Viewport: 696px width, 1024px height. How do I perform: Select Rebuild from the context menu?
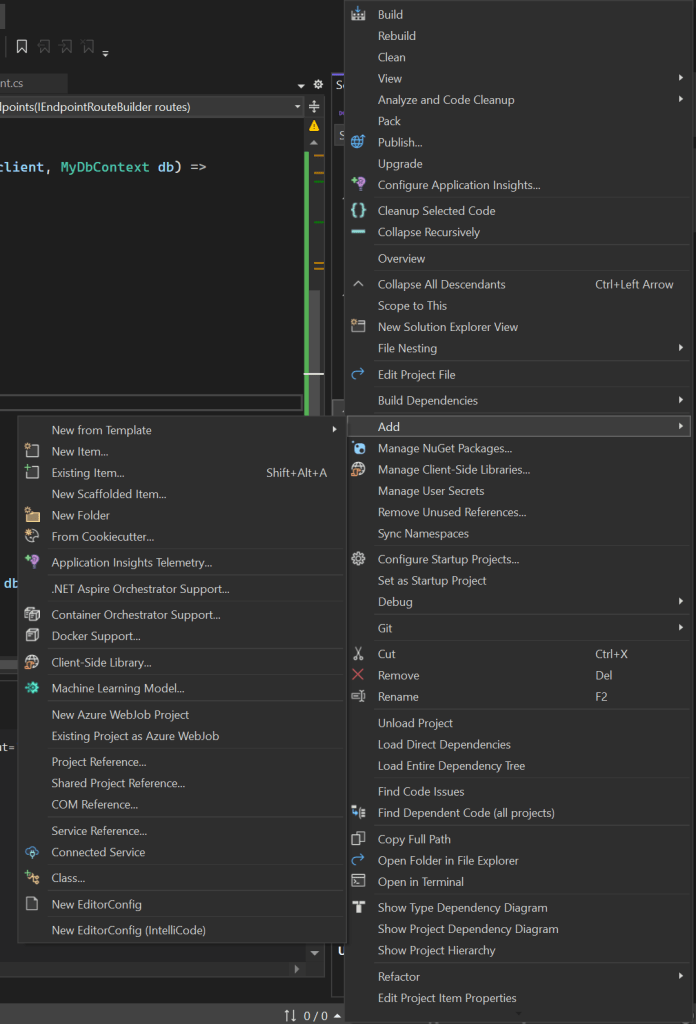(x=396, y=35)
